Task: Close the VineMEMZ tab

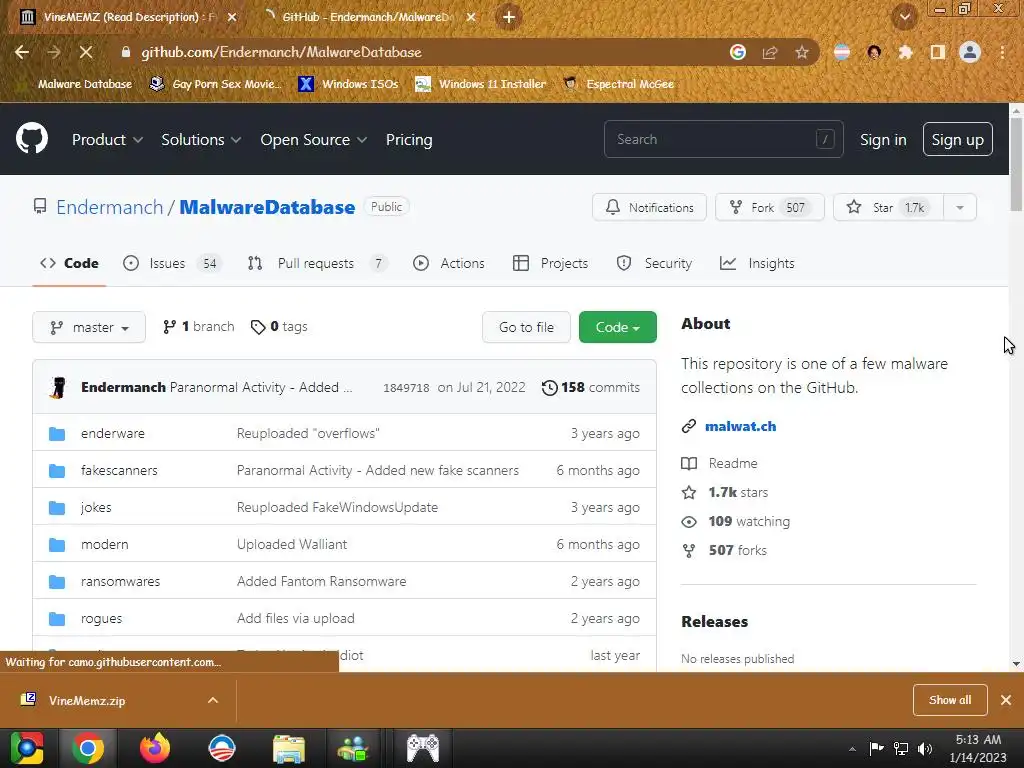Action: point(232,17)
